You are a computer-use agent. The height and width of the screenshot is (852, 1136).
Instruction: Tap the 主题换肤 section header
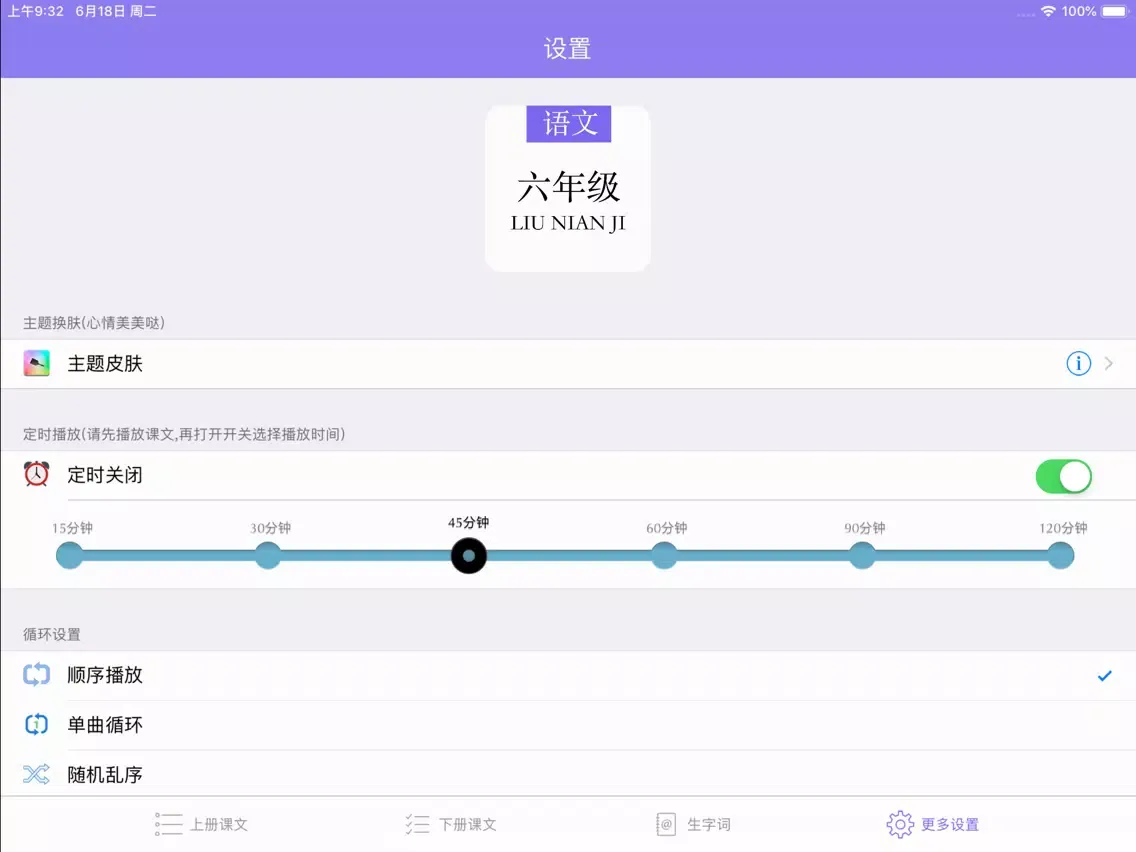[x=93, y=322]
